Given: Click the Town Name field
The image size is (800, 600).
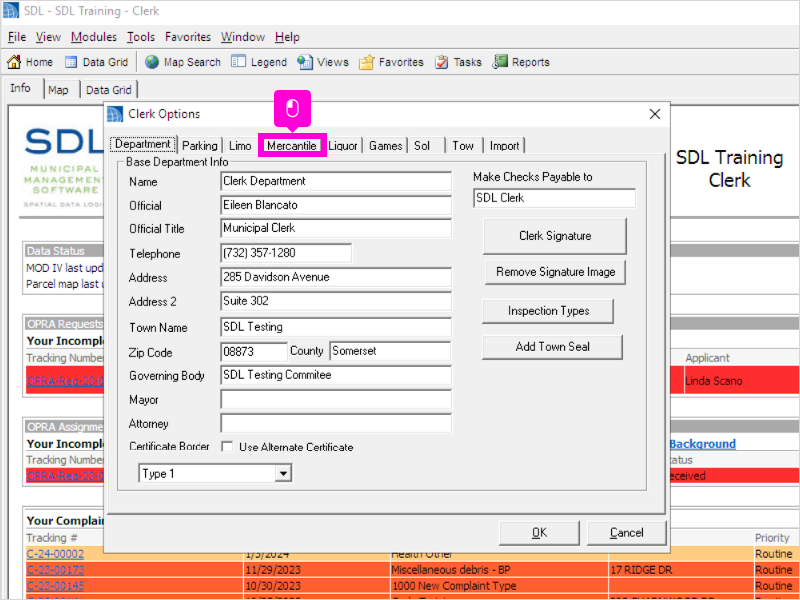Looking at the screenshot, I should coord(336,327).
